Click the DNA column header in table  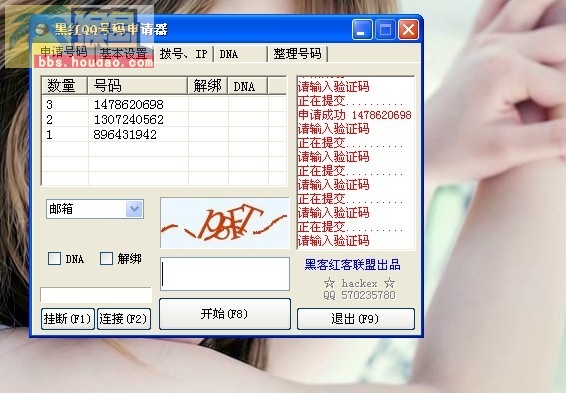(248, 86)
